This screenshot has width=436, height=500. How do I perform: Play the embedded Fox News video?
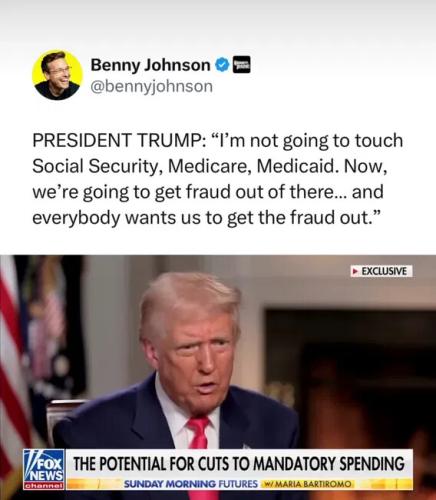[218, 377]
